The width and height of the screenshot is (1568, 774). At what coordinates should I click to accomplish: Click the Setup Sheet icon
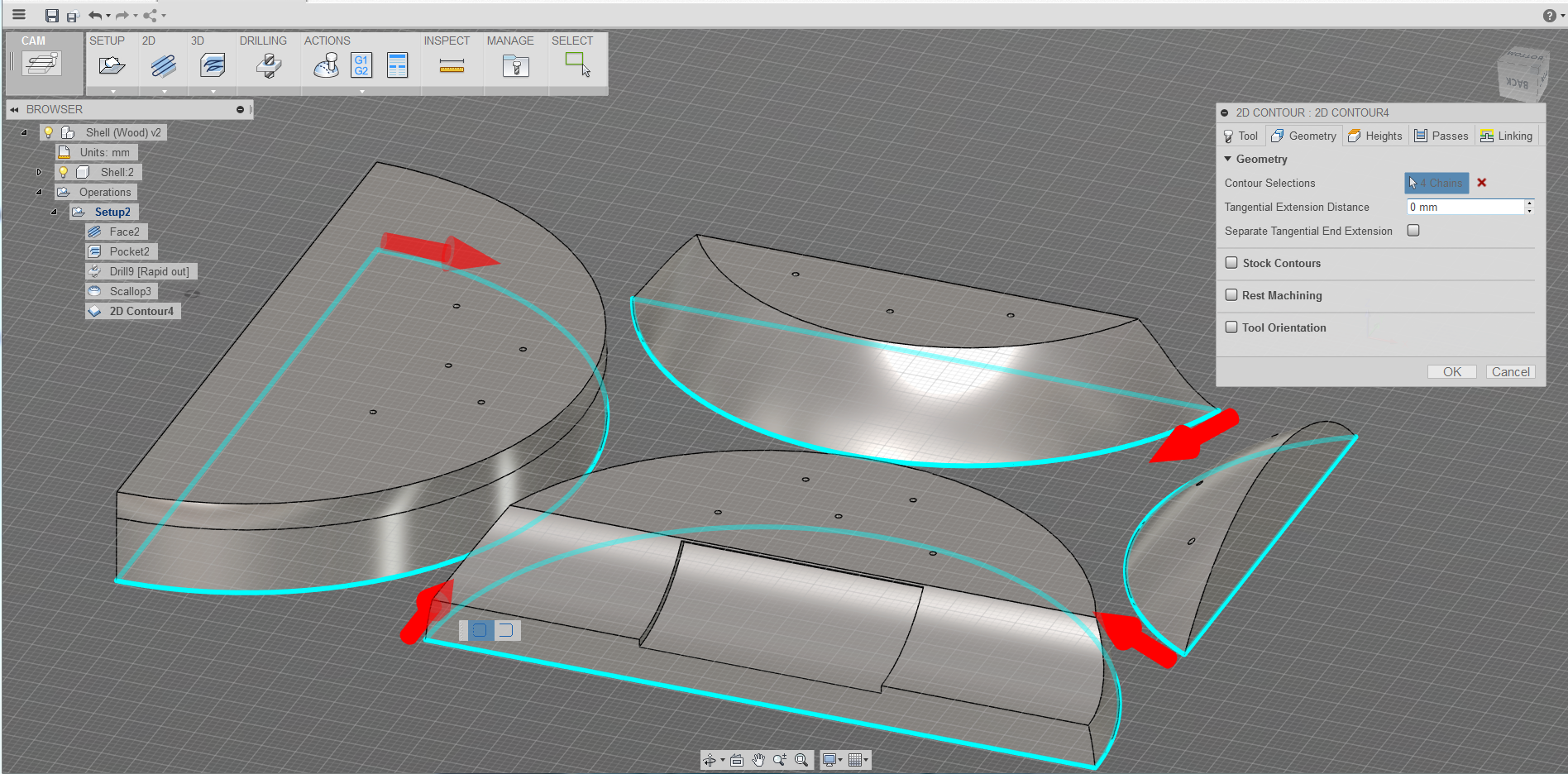click(x=398, y=65)
